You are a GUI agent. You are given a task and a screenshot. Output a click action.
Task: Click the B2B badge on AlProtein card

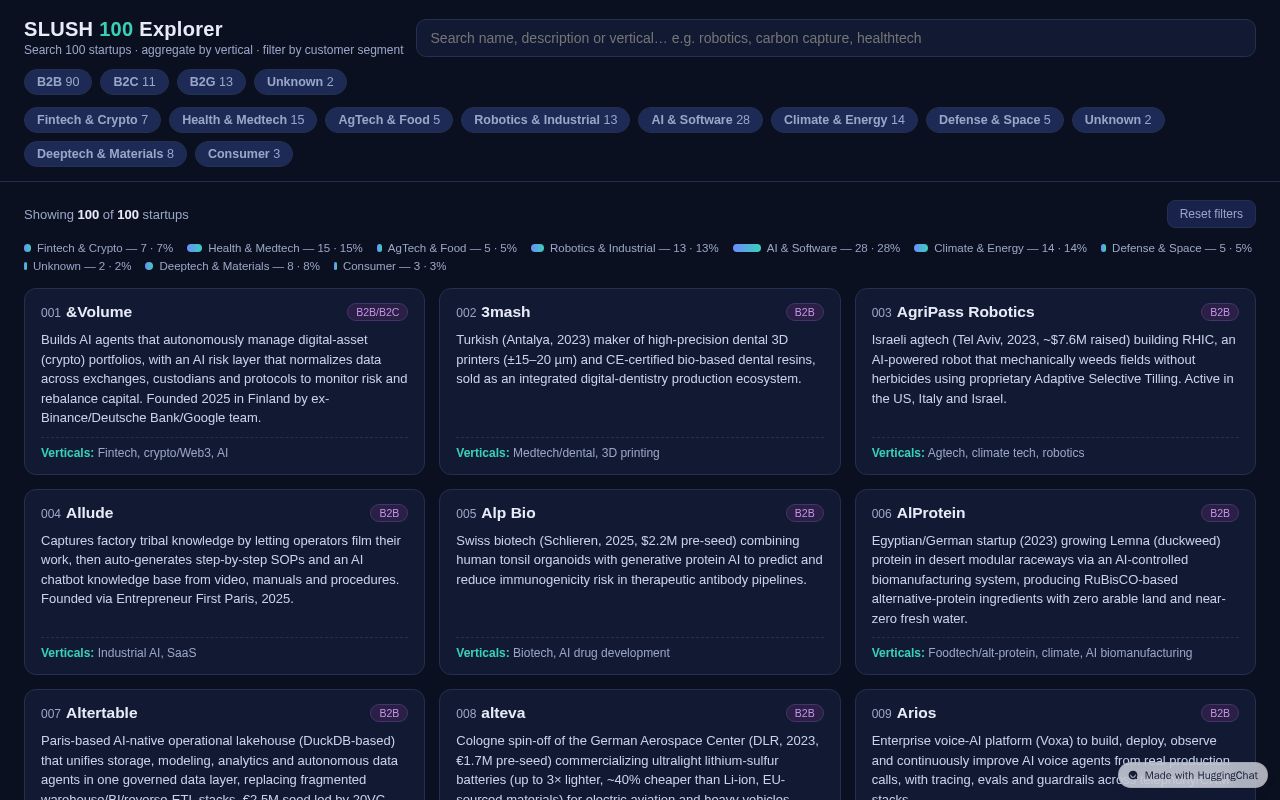(1220, 513)
